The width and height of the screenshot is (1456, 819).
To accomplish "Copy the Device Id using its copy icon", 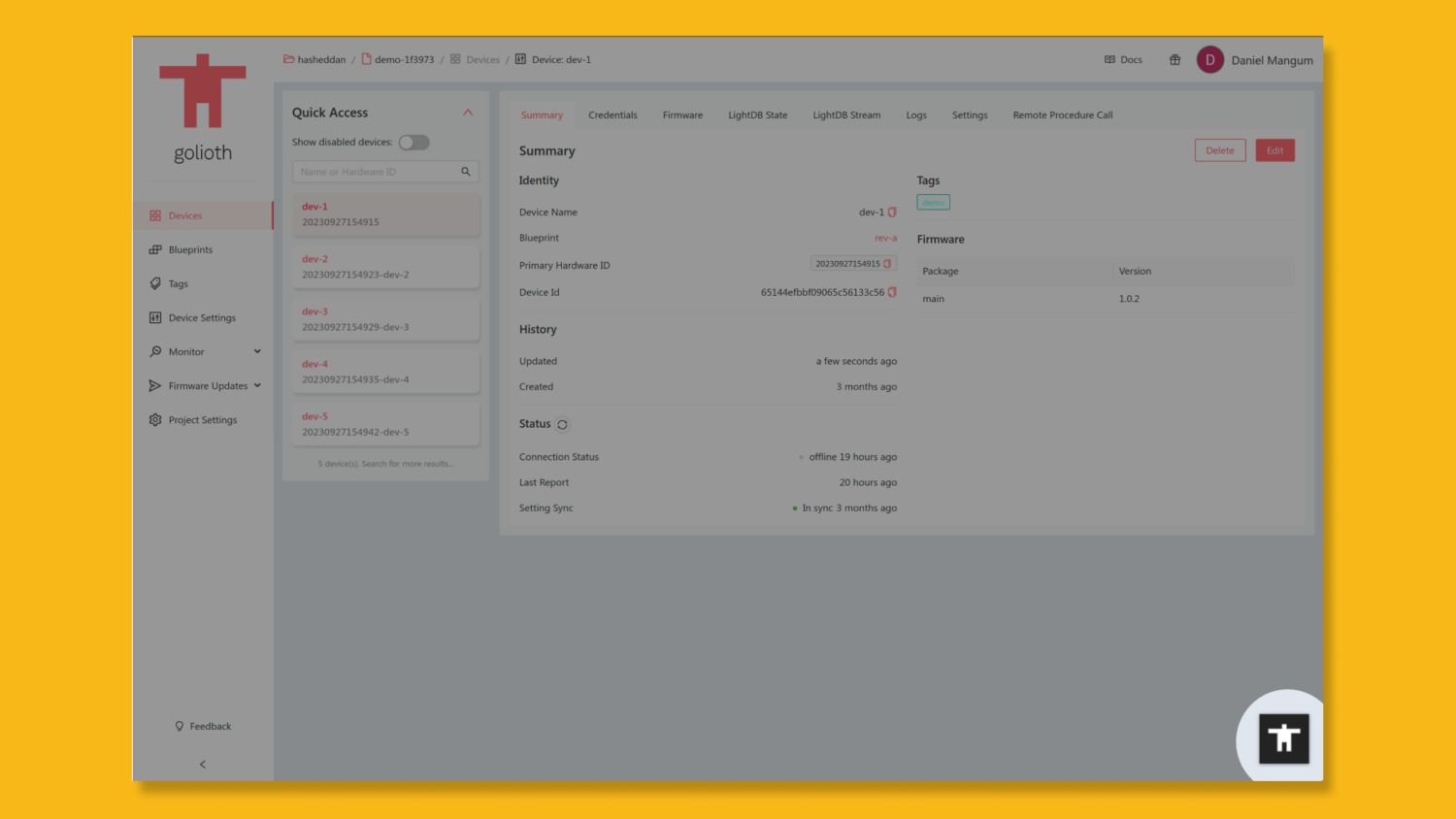I will click(892, 292).
